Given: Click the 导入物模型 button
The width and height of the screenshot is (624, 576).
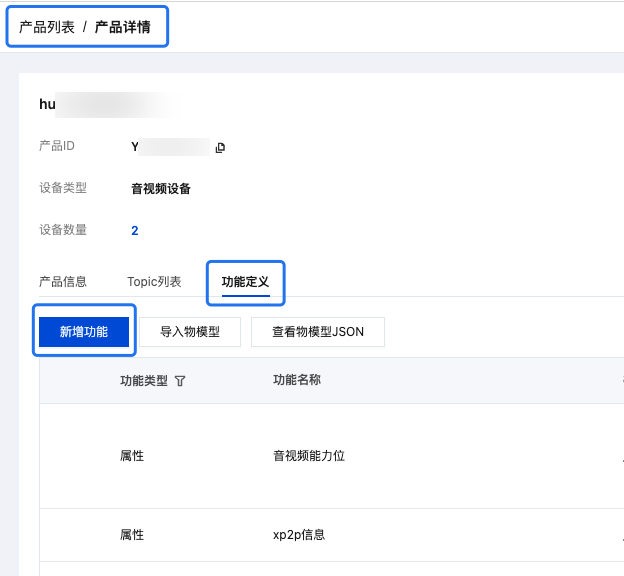Looking at the screenshot, I should pyautogui.click(x=190, y=332).
